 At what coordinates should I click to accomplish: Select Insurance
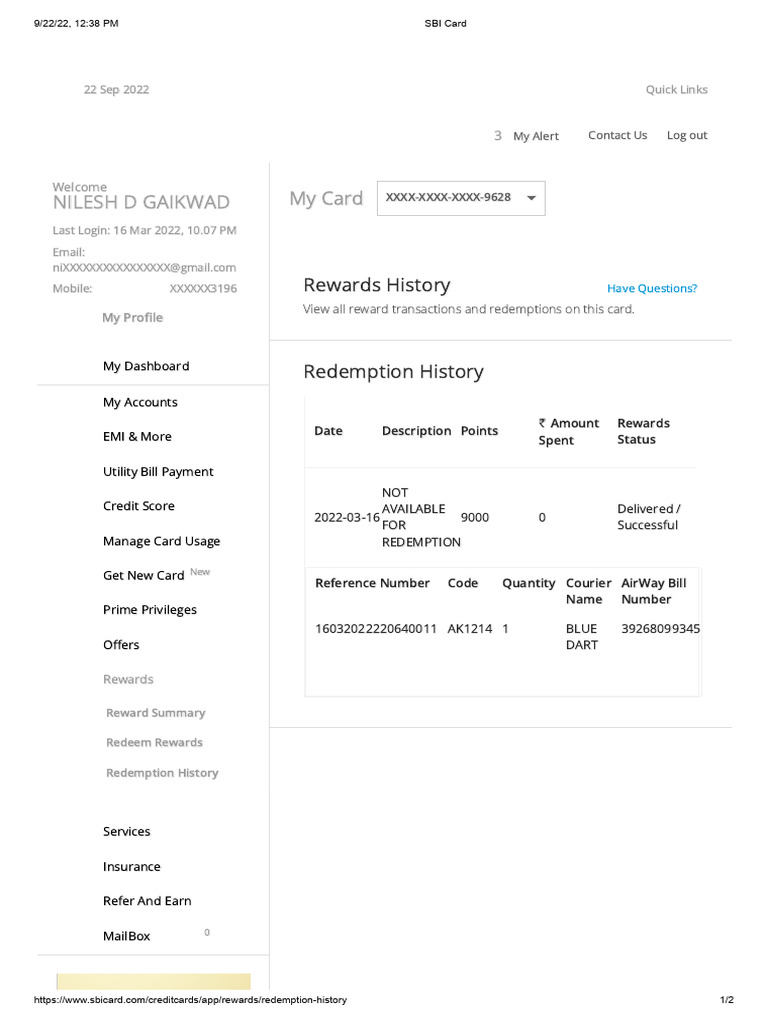pos(131,867)
